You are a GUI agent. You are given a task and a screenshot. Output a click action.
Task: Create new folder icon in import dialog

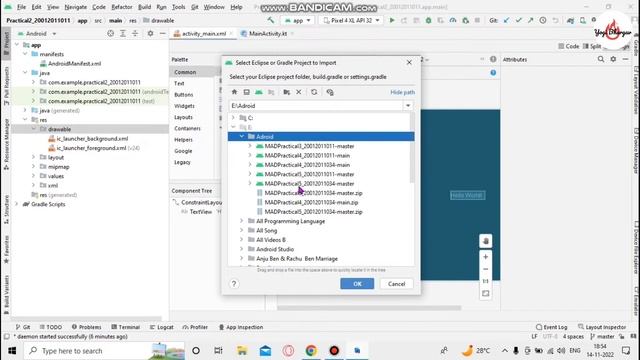click(x=287, y=92)
